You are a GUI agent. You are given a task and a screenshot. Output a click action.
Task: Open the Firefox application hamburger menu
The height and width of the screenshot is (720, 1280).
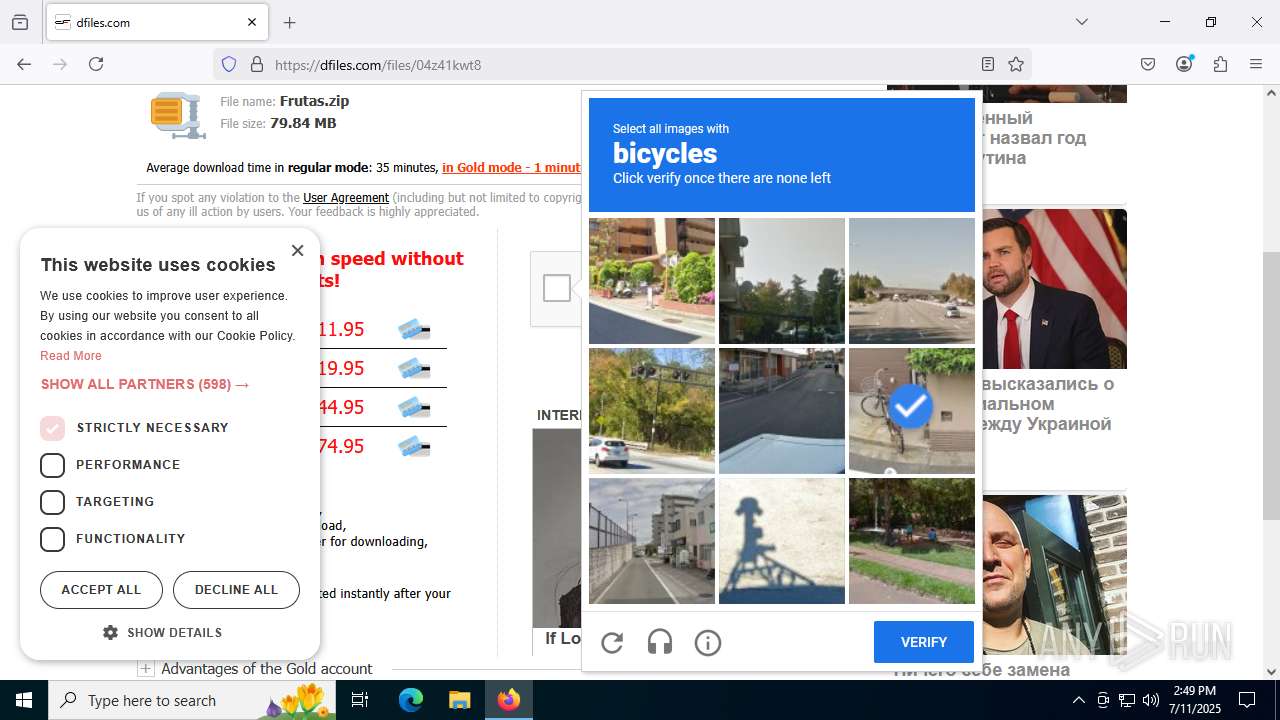coord(1256,64)
